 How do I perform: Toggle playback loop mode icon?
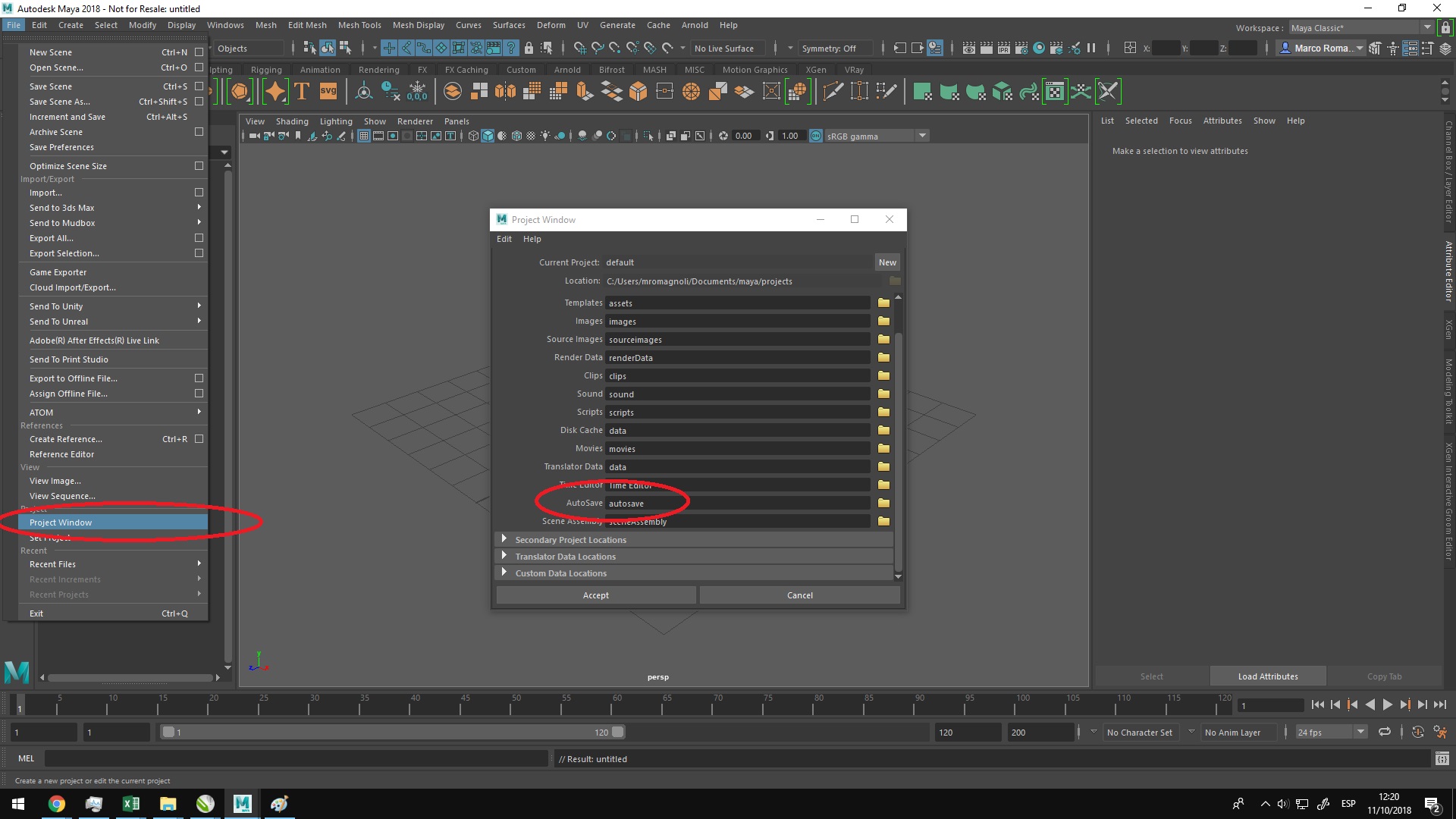(x=1384, y=732)
